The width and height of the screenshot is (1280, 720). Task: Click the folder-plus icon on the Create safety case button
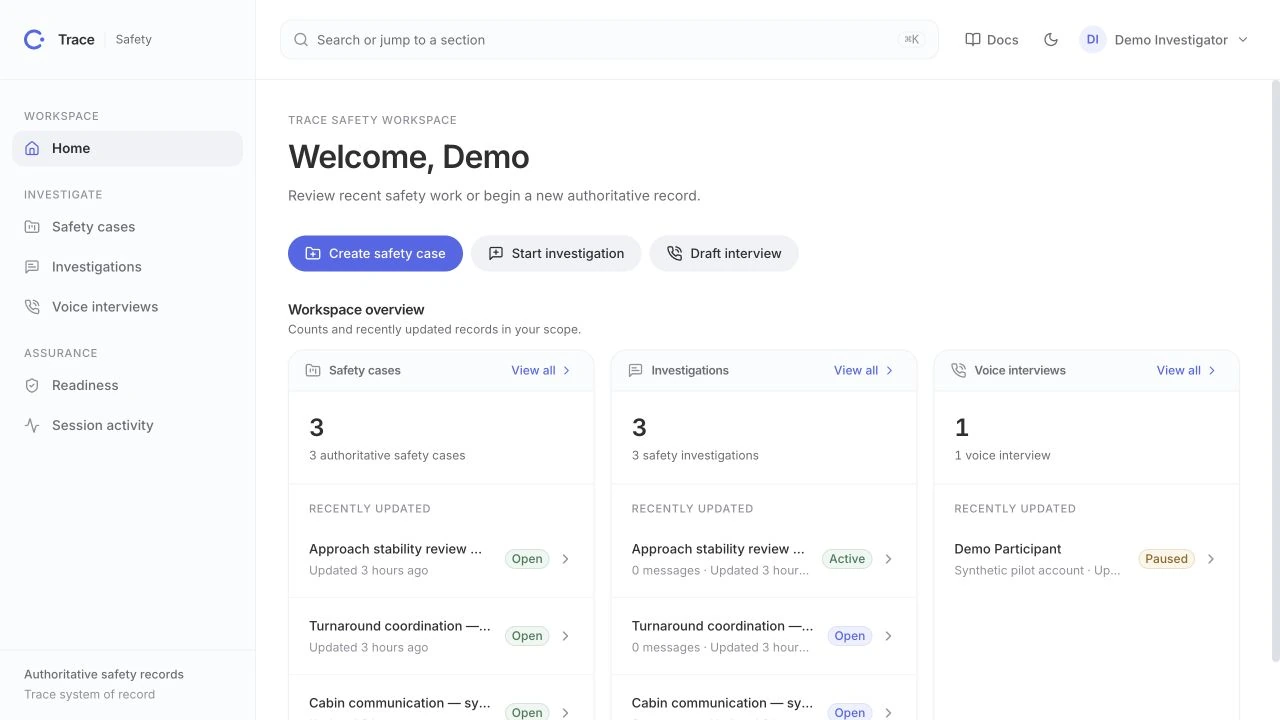pyautogui.click(x=313, y=254)
